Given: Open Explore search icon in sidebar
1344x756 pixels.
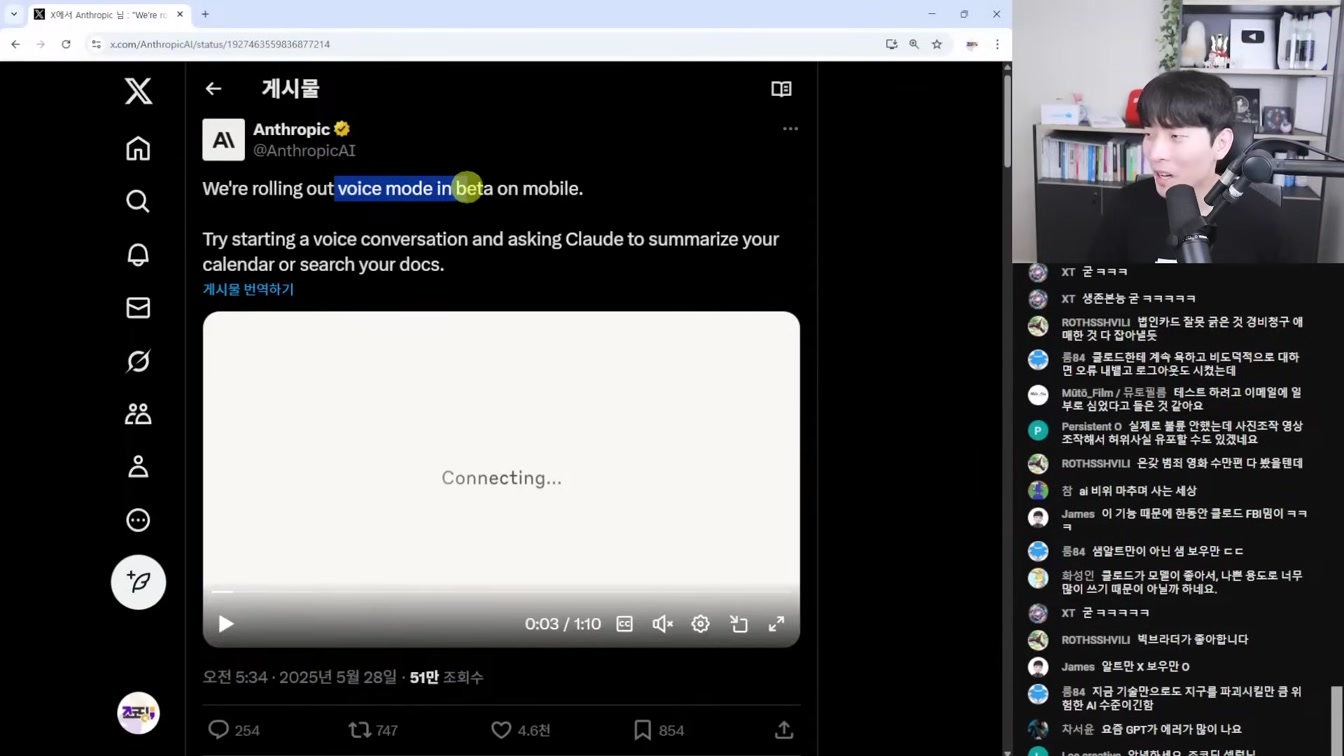Looking at the screenshot, I should pyautogui.click(x=138, y=201).
